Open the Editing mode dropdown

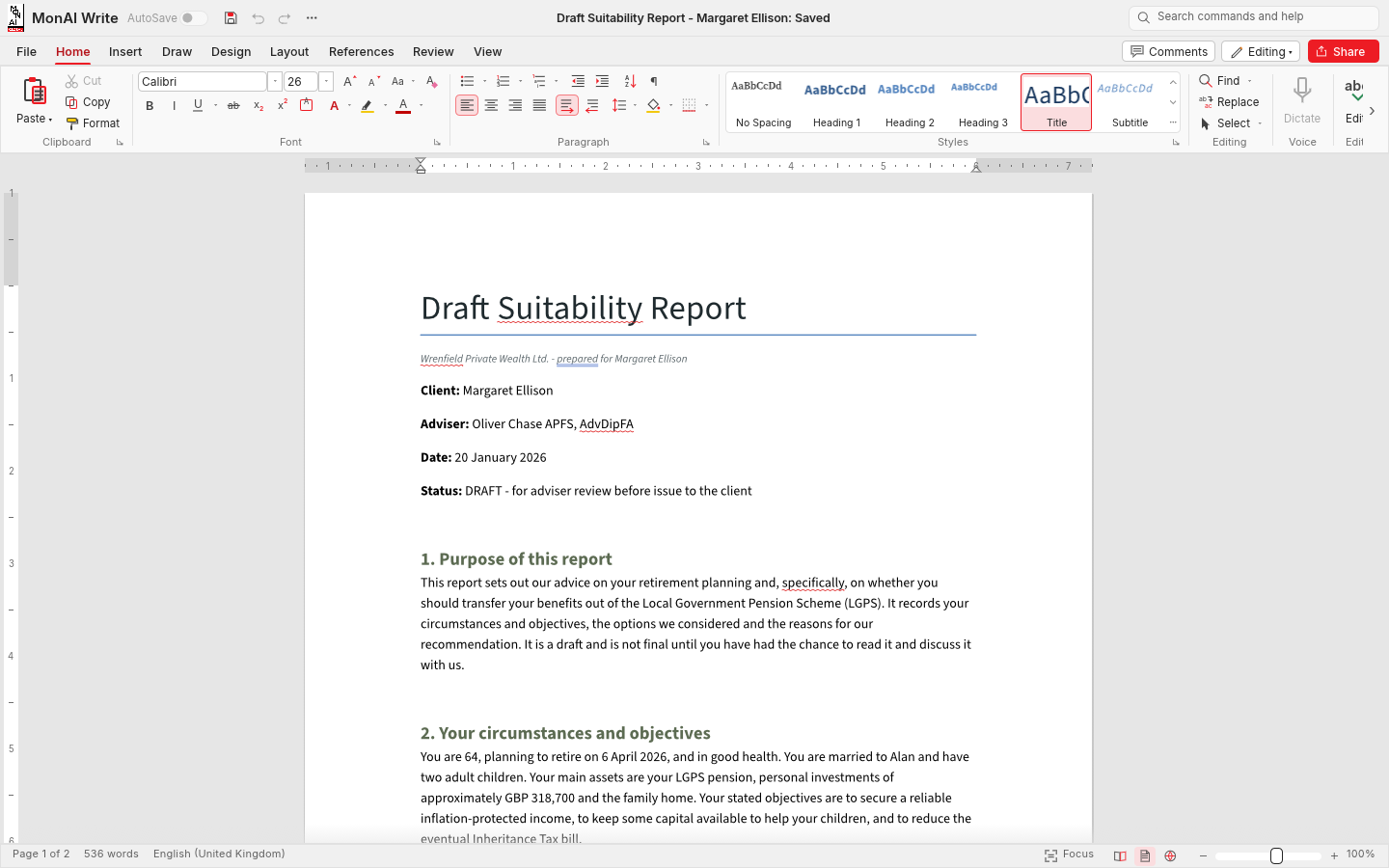(1261, 52)
